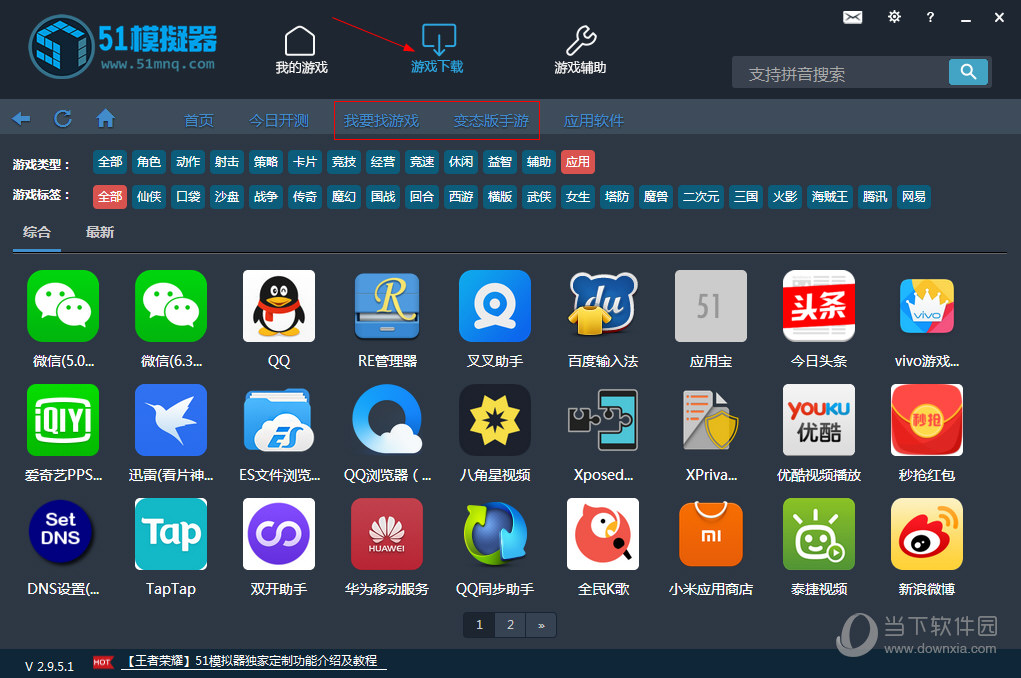Image resolution: width=1021 pixels, height=678 pixels.
Task: Launch the 优酷视频播放 Youku icon
Action: point(819,420)
